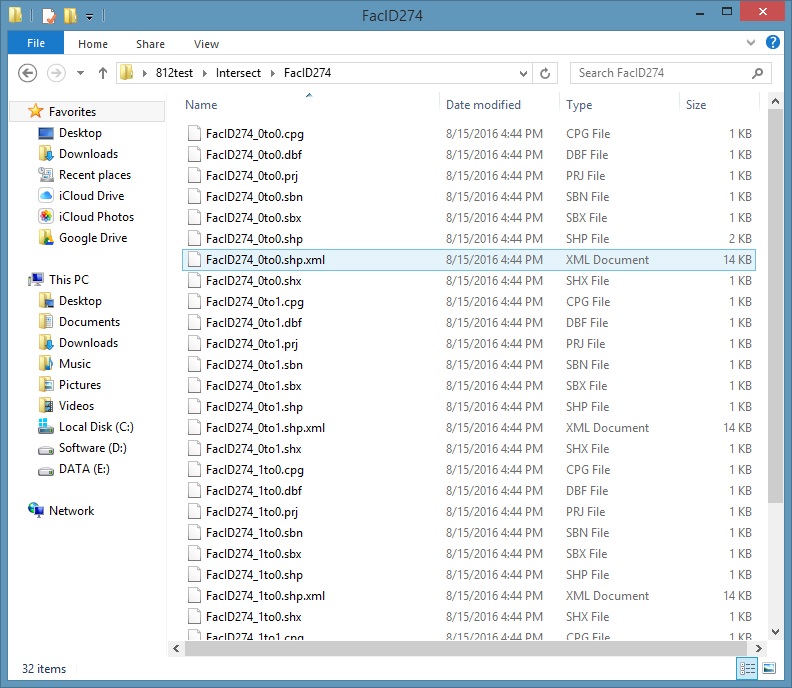The height and width of the screenshot is (688, 792).
Task: Select Intersect in the address breadcrumb
Action: [x=238, y=73]
